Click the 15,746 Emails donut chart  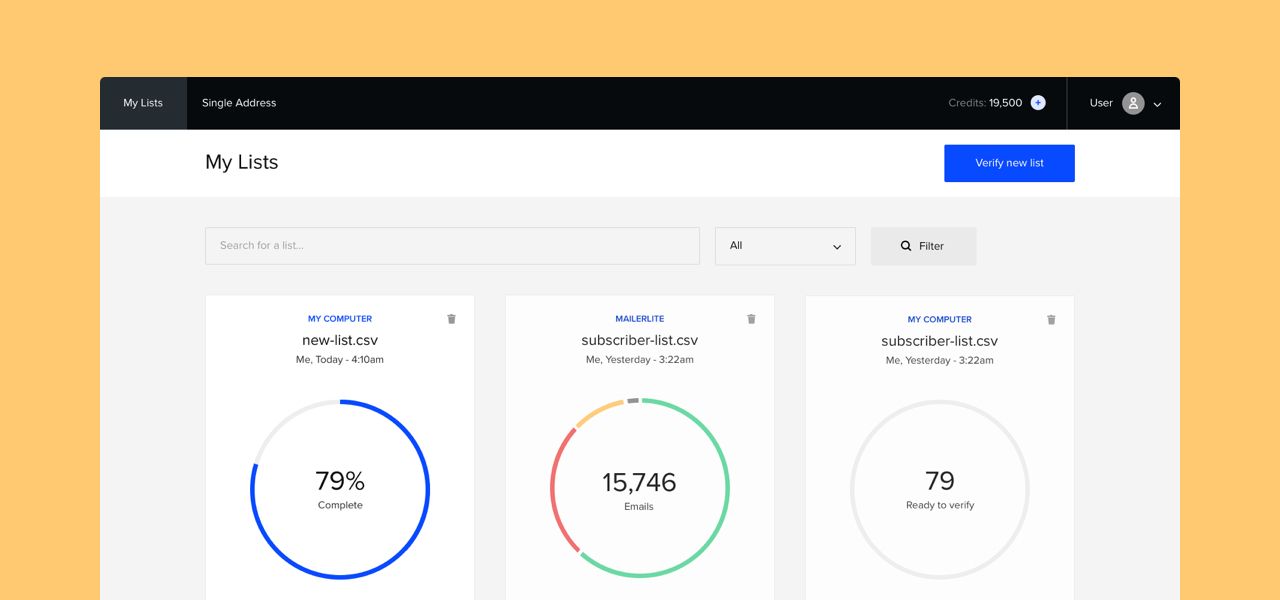pos(640,488)
